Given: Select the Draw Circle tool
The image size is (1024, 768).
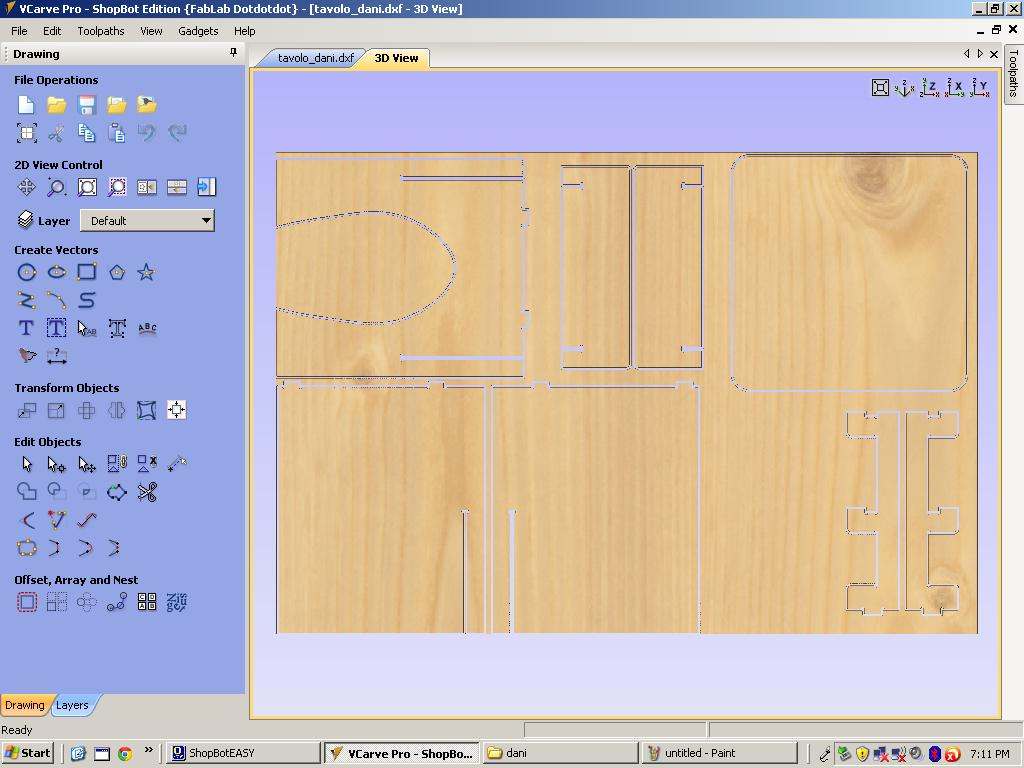Looking at the screenshot, I should 27,272.
